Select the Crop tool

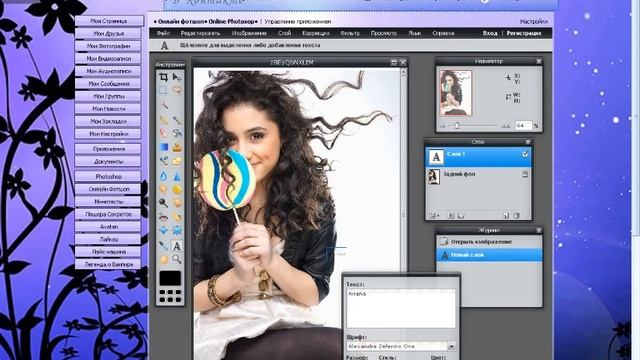164,77
